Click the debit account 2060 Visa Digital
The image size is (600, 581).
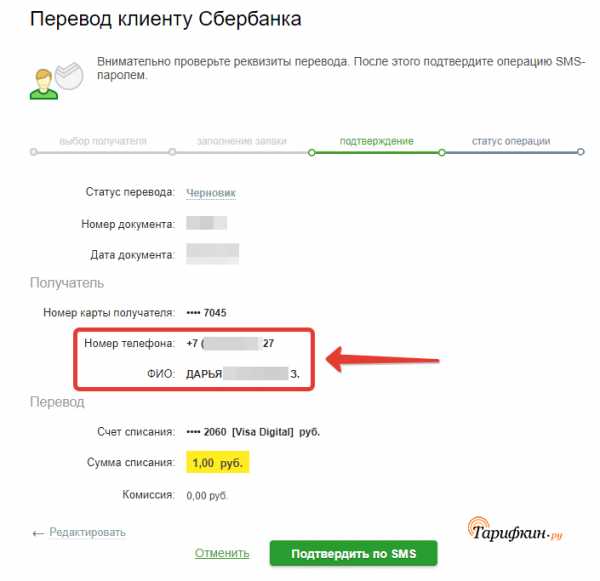pos(253,432)
